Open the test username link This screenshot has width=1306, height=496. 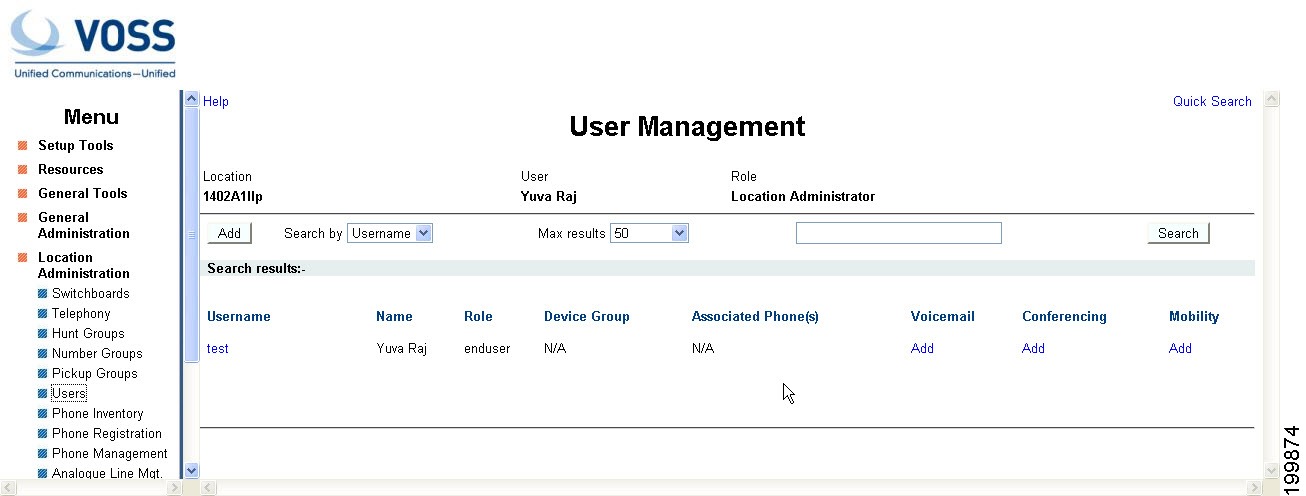coord(218,349)
